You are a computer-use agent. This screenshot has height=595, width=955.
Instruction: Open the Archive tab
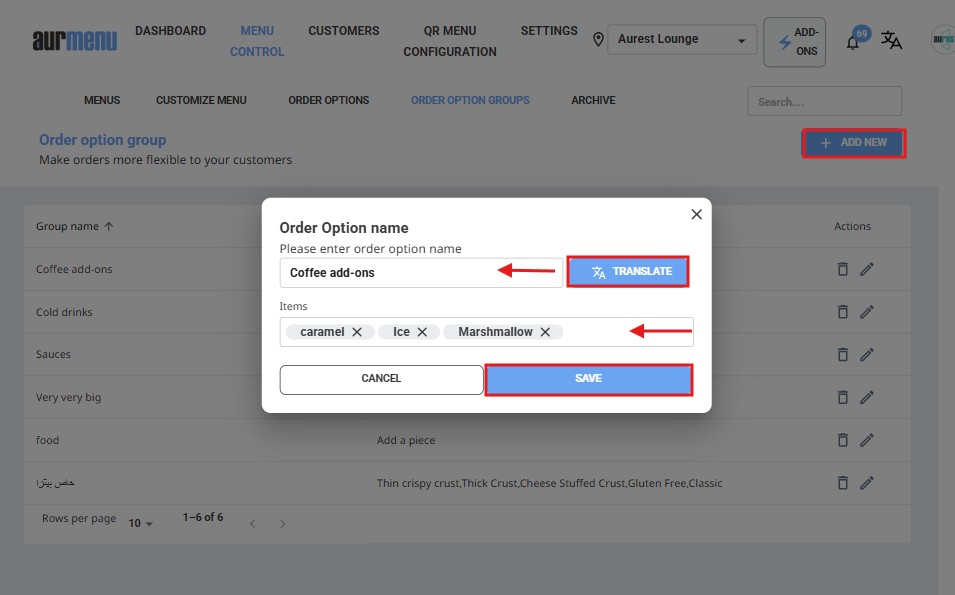593,100
